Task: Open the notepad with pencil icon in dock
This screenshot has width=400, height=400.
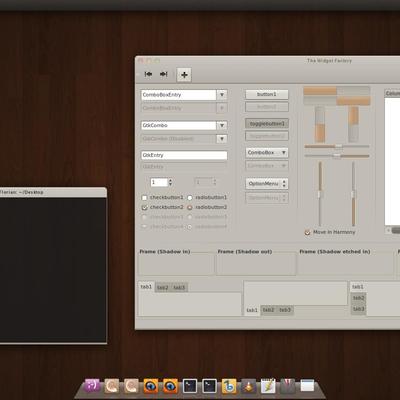Action: [268, 386]
